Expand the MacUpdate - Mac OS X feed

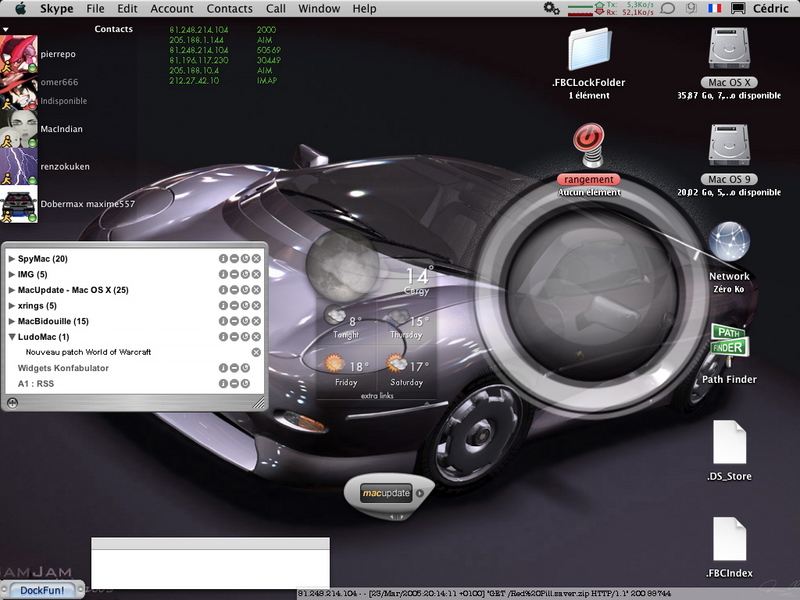point(11,290)
